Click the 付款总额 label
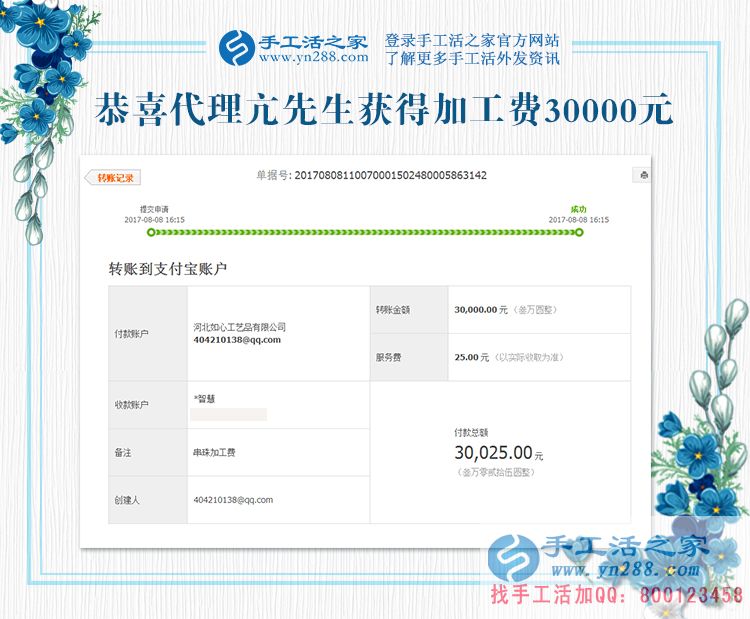The width and height of the screenshot is (750, 619). point(471,432)
